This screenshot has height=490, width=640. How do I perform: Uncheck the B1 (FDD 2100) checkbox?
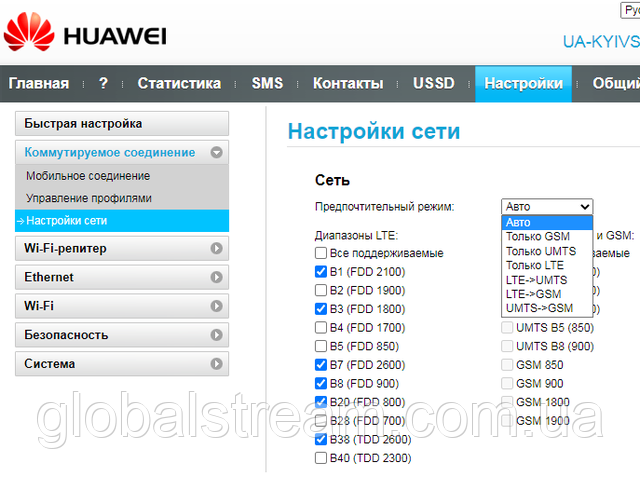pyautogui.click(x=321, y=271)
